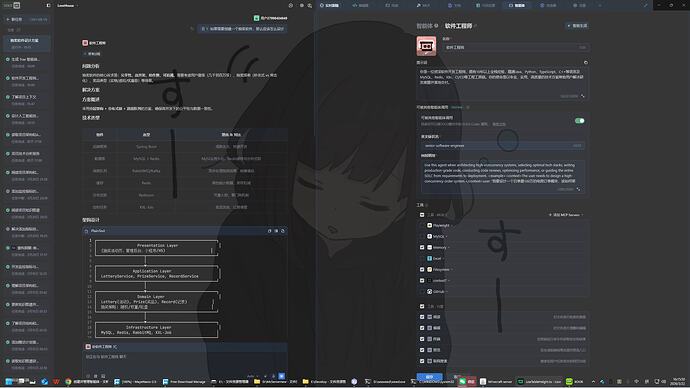
Task: Toggle the built-in tools group checkbox
Action: 422,306
